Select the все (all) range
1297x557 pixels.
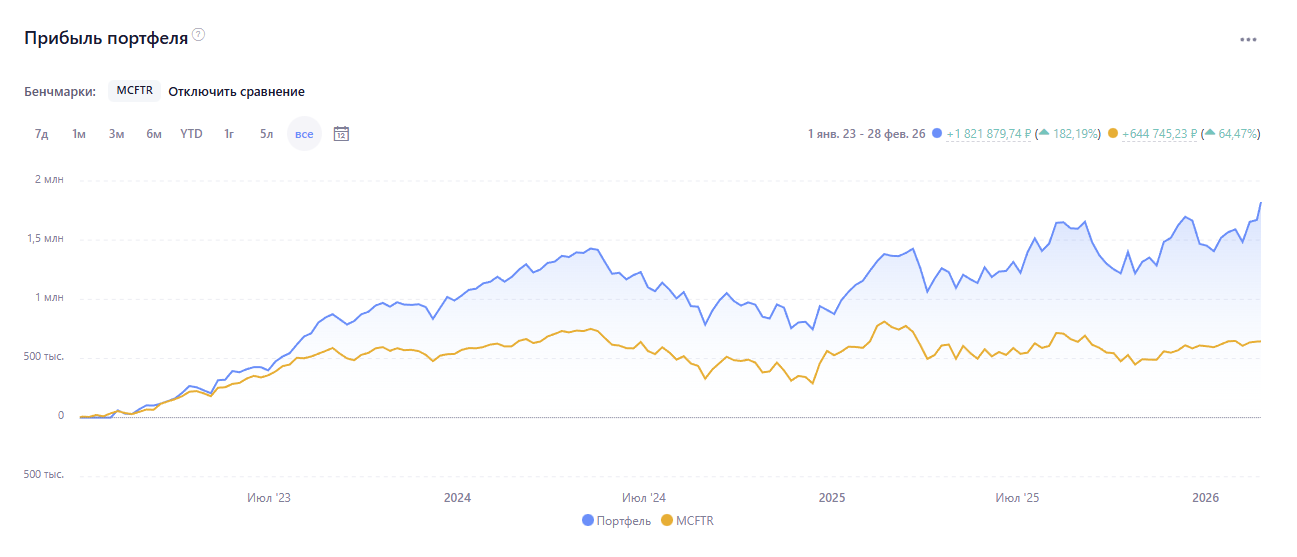(x=304, y=134)
